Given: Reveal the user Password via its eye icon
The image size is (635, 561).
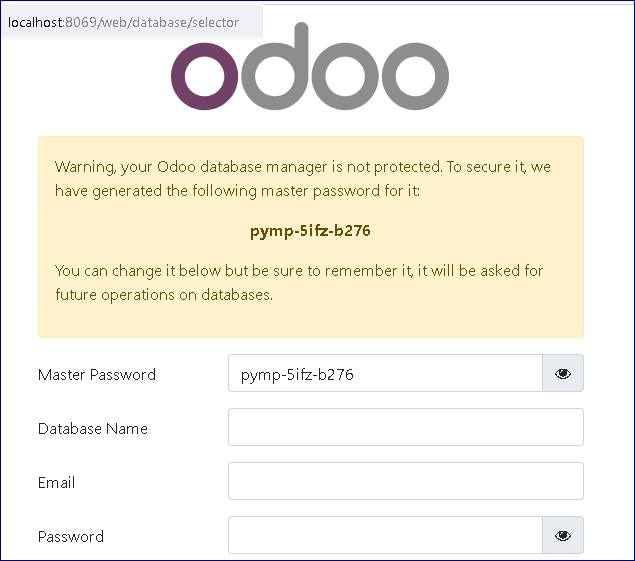Looking at the screenshot, I should (563, 535).
